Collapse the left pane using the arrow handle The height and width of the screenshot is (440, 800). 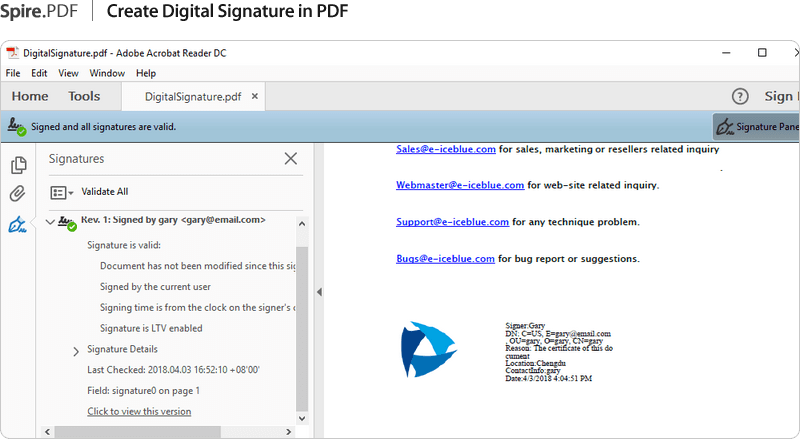click(319, 292)
